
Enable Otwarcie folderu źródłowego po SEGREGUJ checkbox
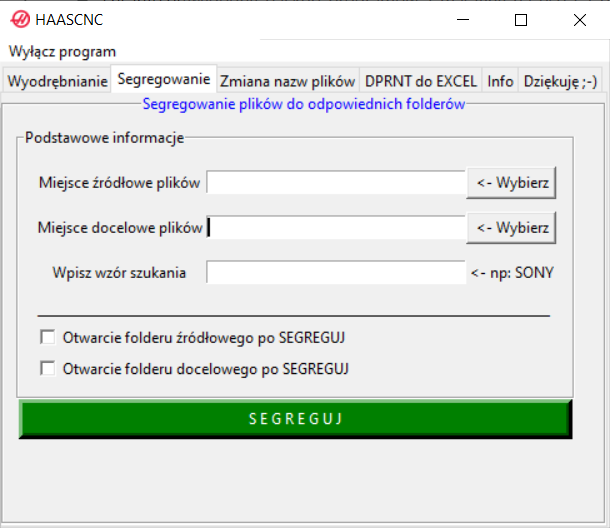47,337
